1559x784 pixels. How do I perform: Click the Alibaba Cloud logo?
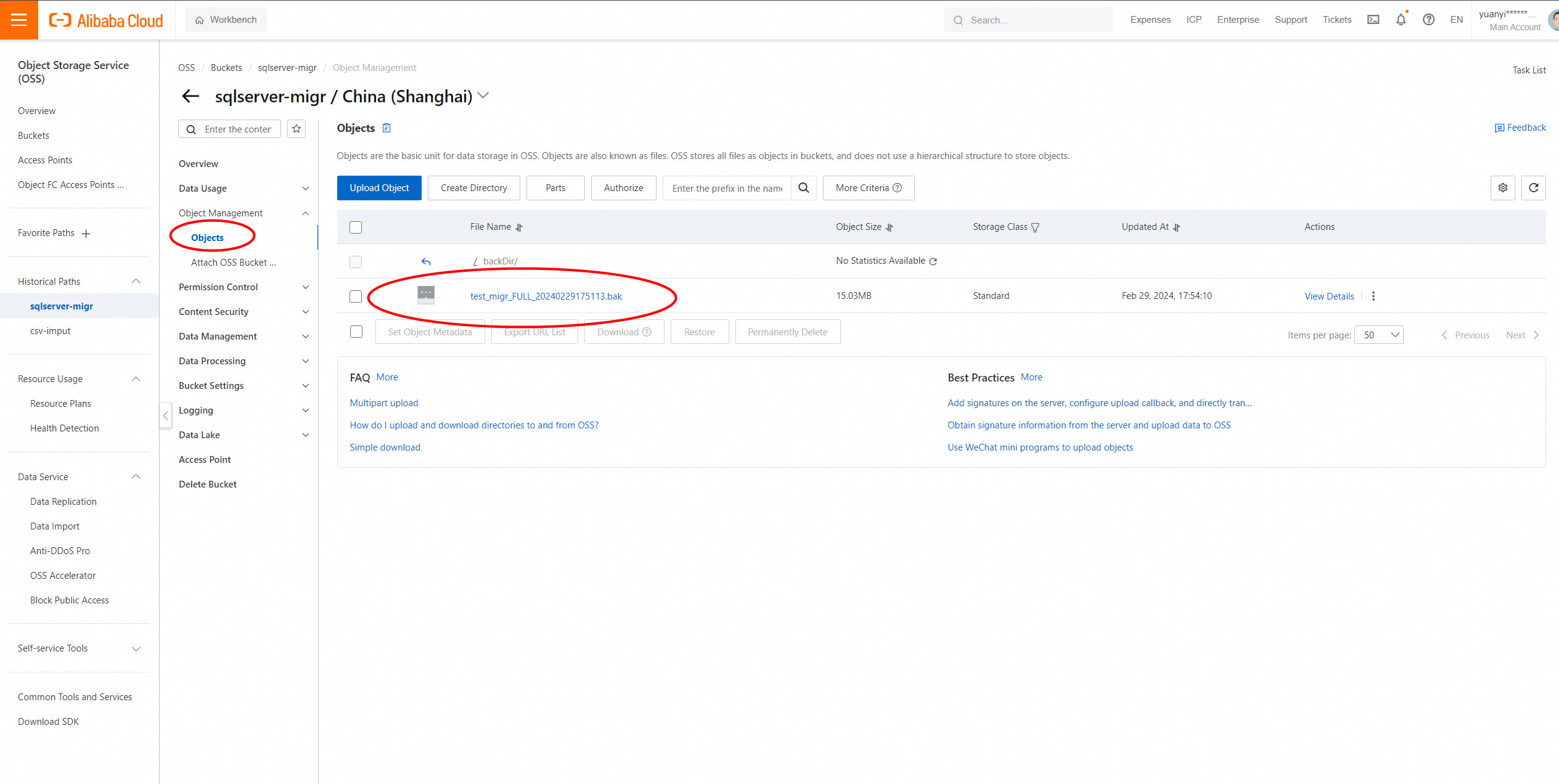(106, 20)
